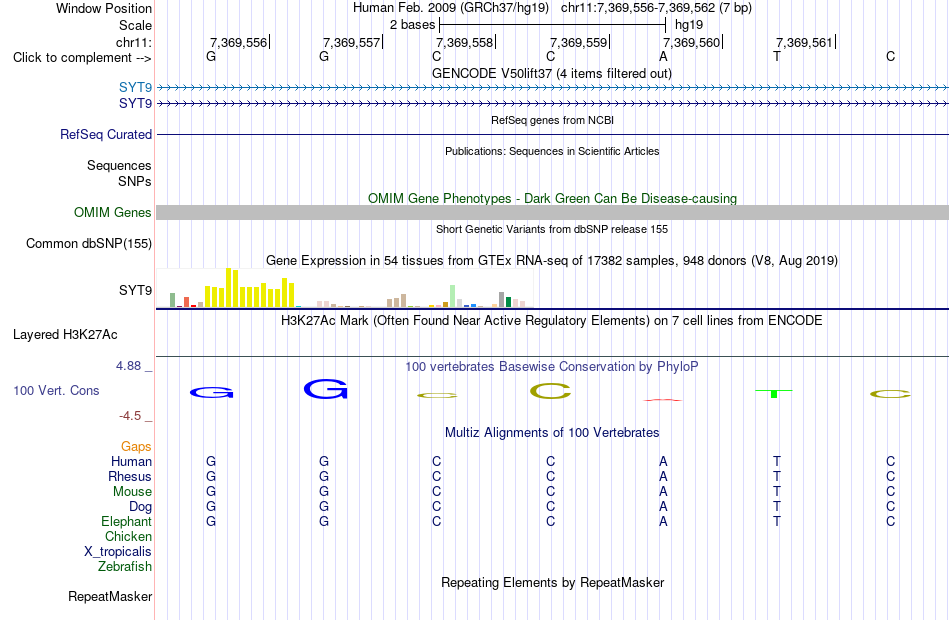Image resolution: width=950 pixels, height=620 pixels.
Task: Open the OMIM Genes track label
Action: 112,213
